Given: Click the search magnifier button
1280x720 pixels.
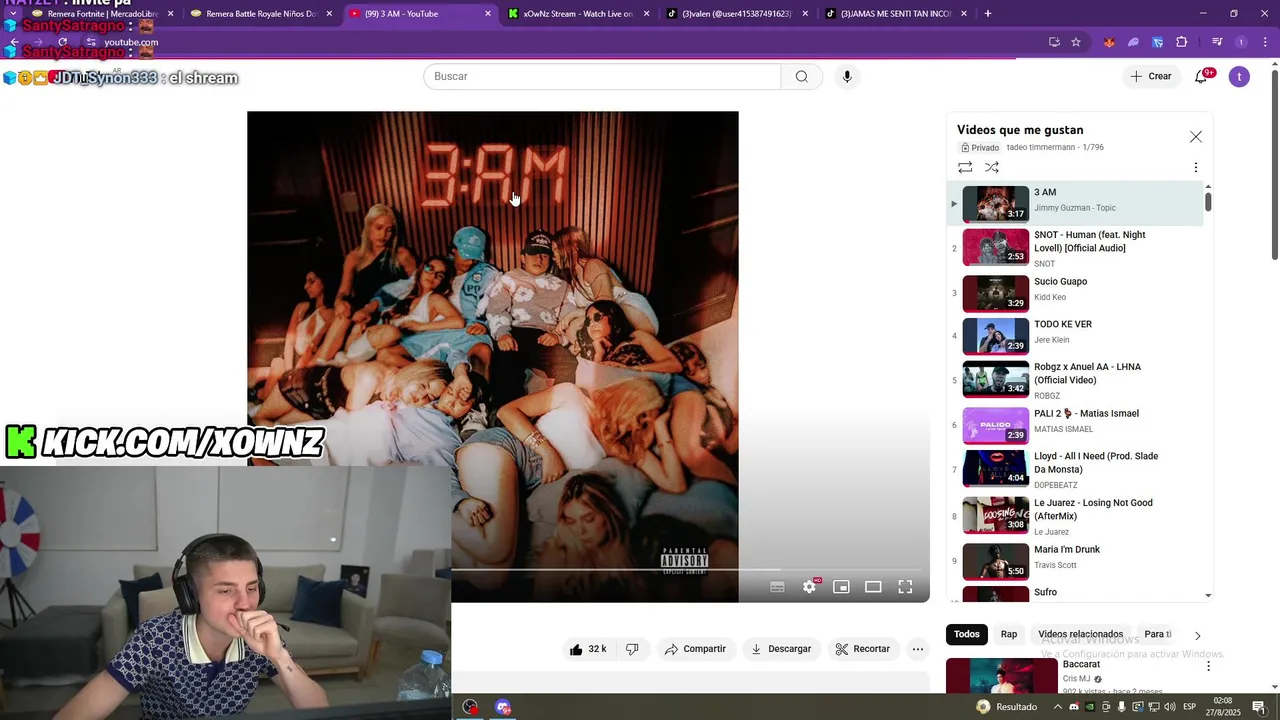Looking at the screenshot, I should (801, 77).
